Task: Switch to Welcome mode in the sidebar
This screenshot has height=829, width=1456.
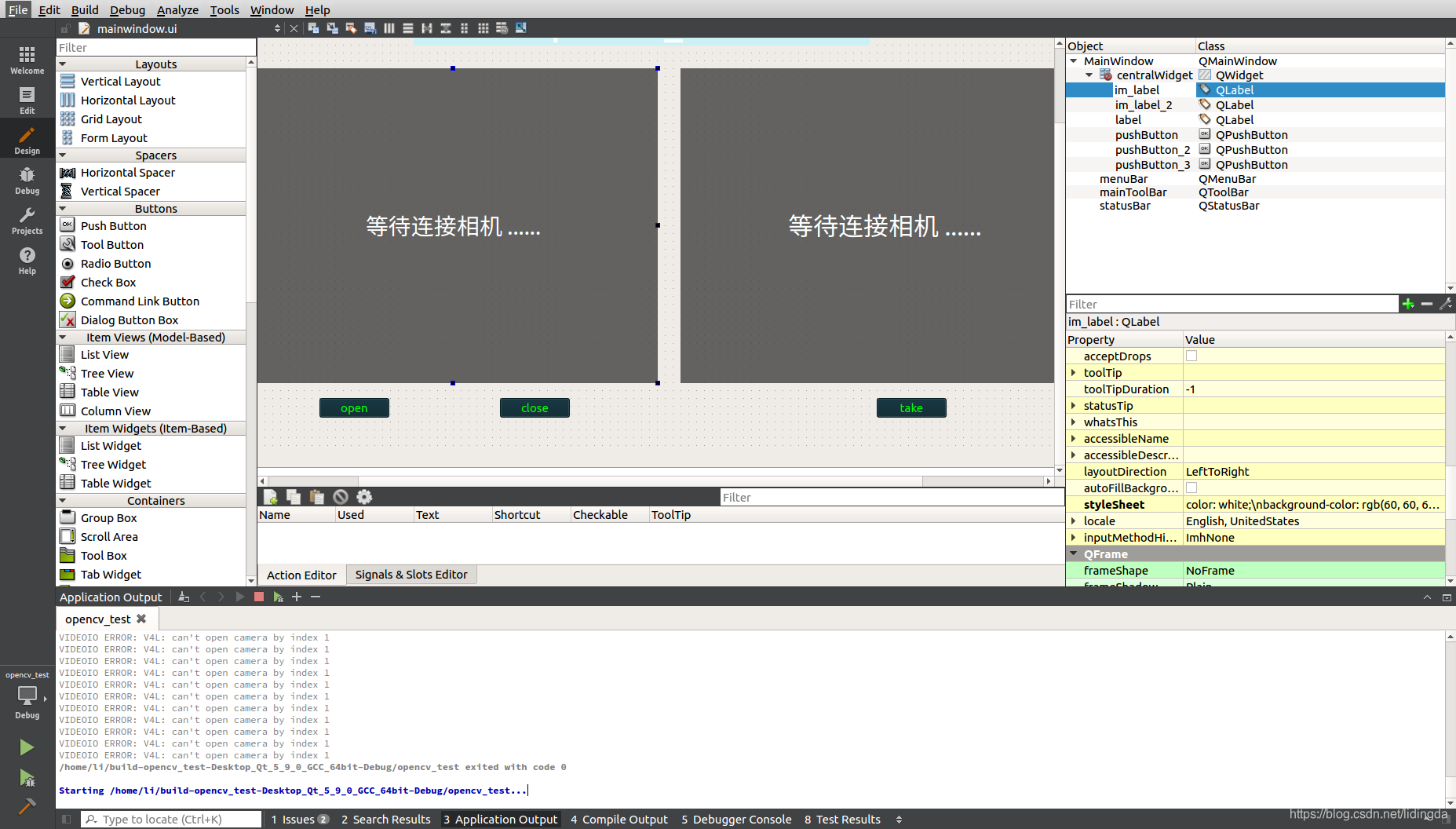Action: (27, 57)
